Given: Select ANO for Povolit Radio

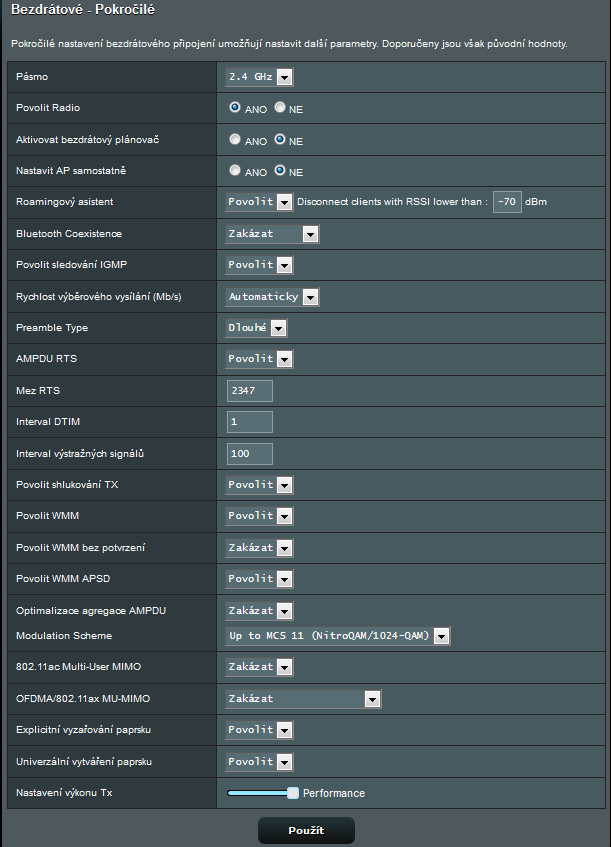Looking at the screenshot, I should tap(235, 108).
